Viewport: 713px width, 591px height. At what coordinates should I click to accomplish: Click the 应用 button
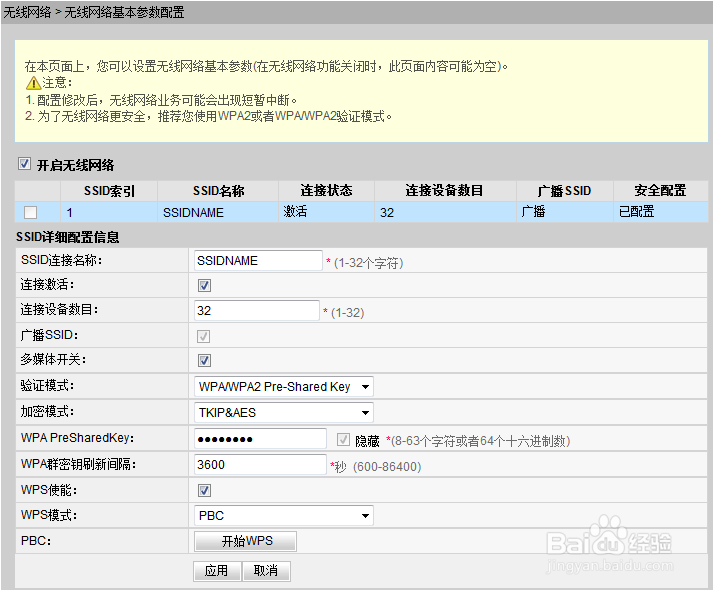pos(216,571)
